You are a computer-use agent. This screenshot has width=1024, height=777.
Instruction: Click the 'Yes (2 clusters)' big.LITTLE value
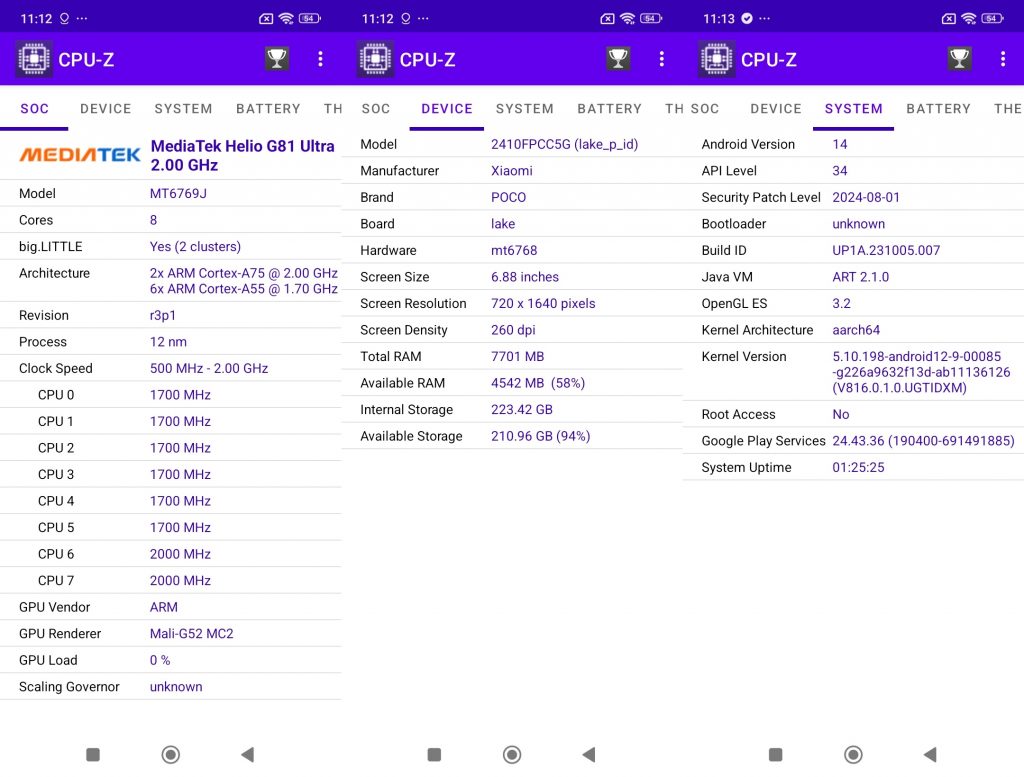195,247
